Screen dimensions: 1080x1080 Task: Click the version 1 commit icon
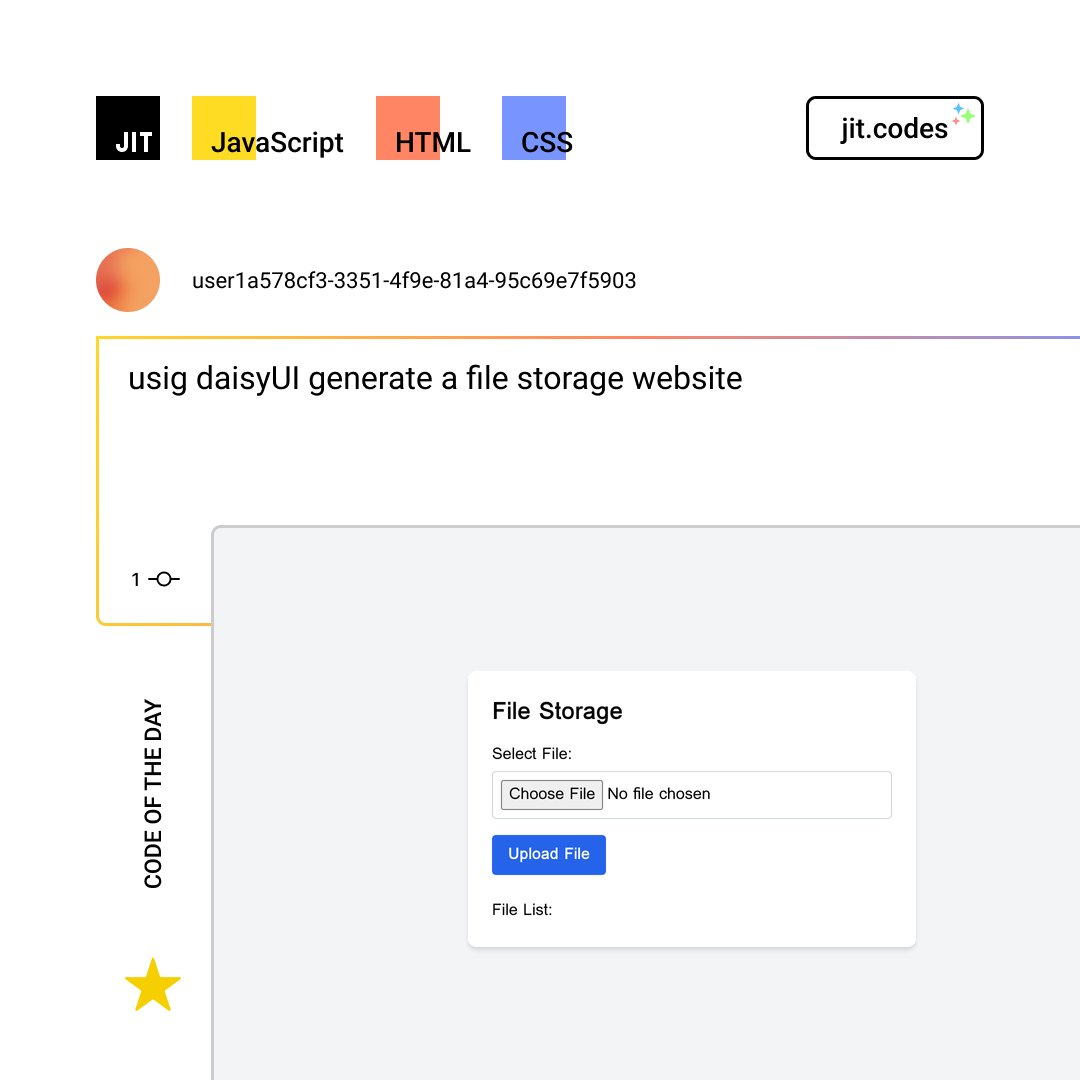pos(164,579)
